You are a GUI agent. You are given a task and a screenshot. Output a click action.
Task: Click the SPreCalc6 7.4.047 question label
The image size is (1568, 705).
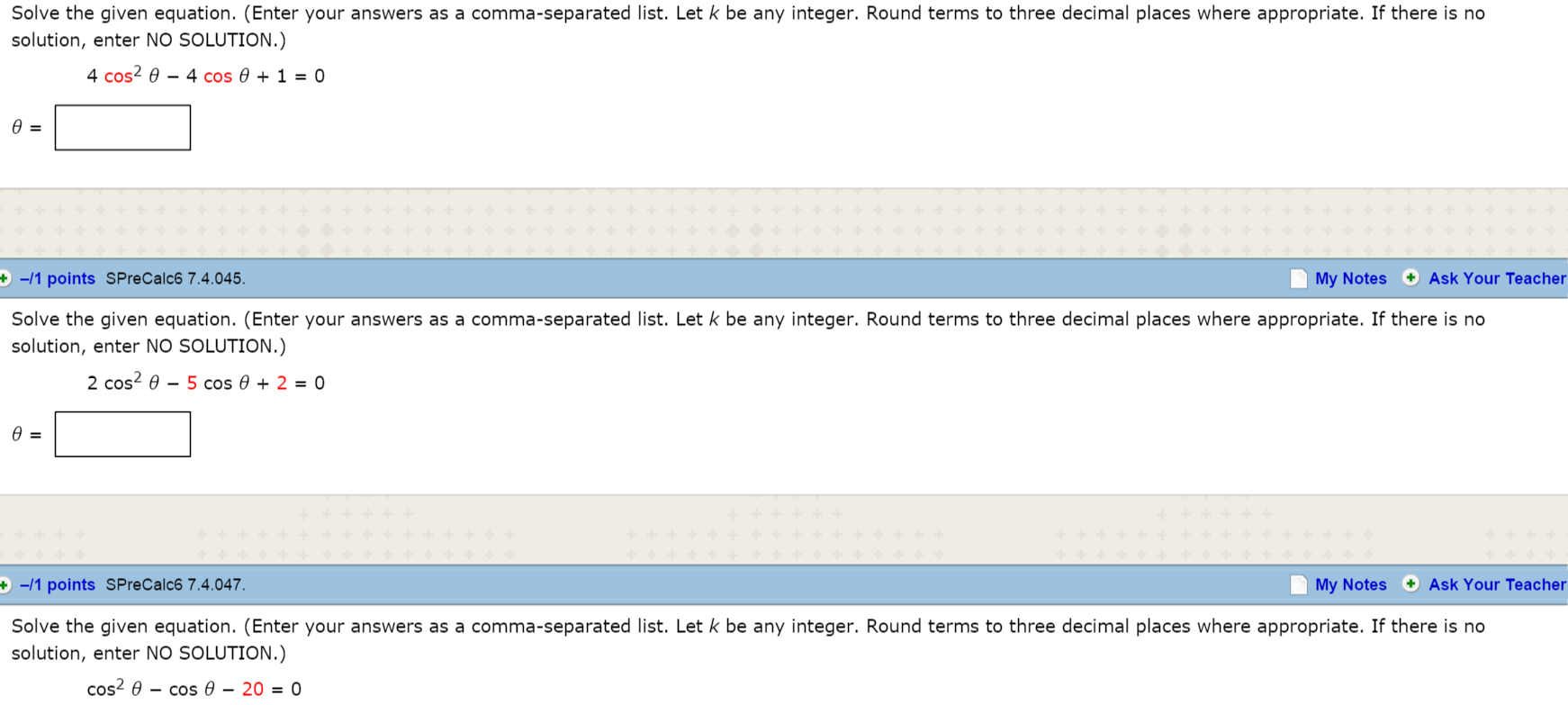tap(176, 584)
